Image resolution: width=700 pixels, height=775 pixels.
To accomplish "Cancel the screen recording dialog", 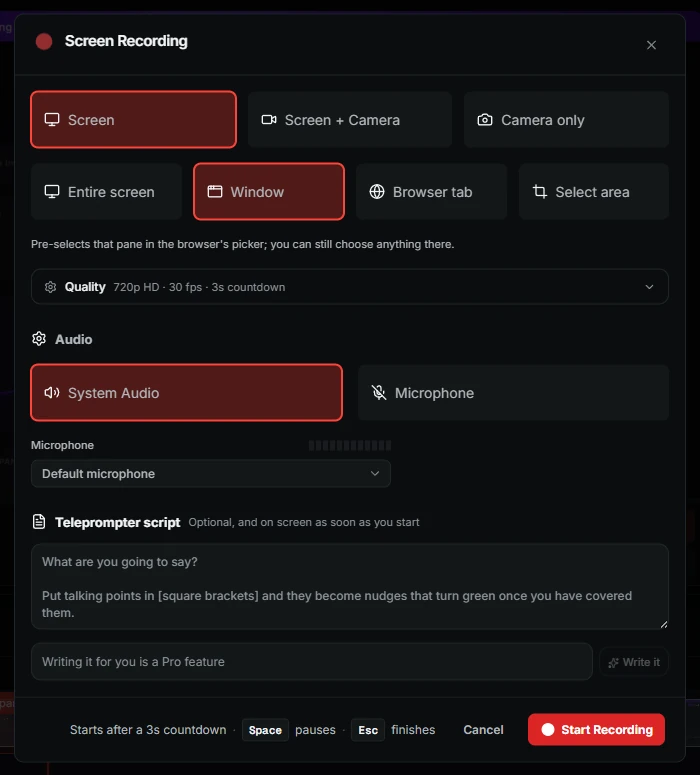I will (x=483, y=730).
